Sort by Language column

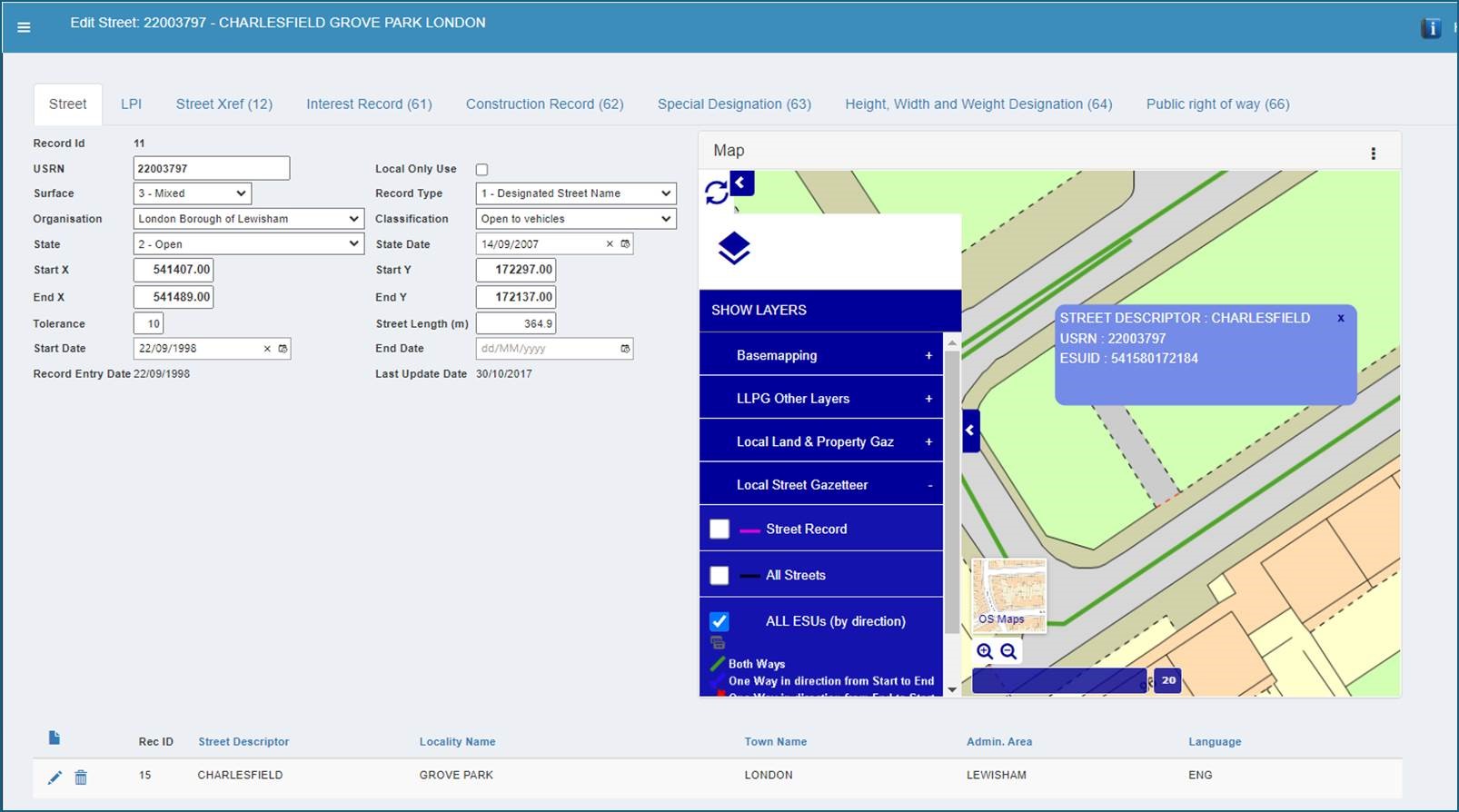(1215, 742)
